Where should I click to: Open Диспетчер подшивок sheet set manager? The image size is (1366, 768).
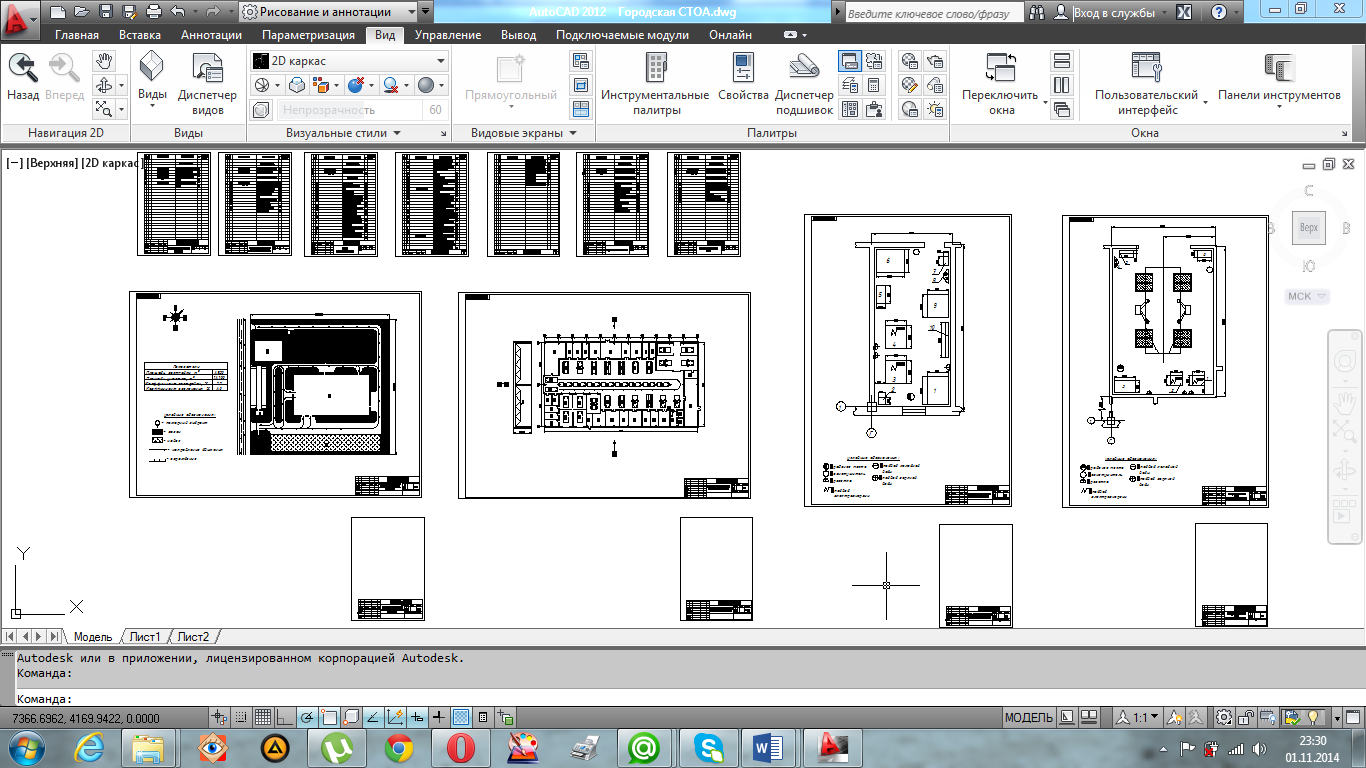click(x=804, y=83)
